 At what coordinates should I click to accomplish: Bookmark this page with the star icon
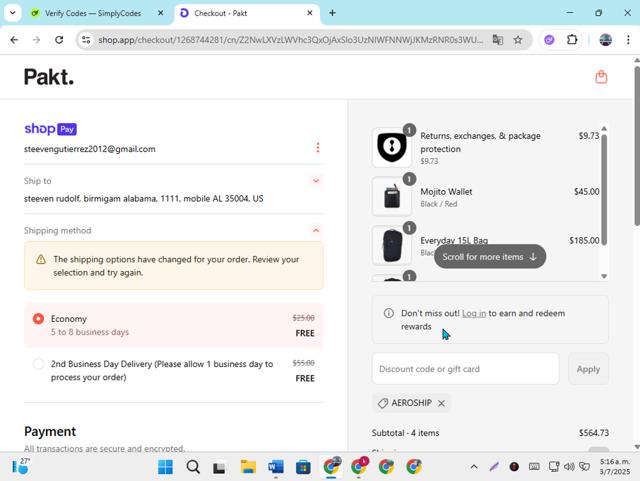point(518,40)
